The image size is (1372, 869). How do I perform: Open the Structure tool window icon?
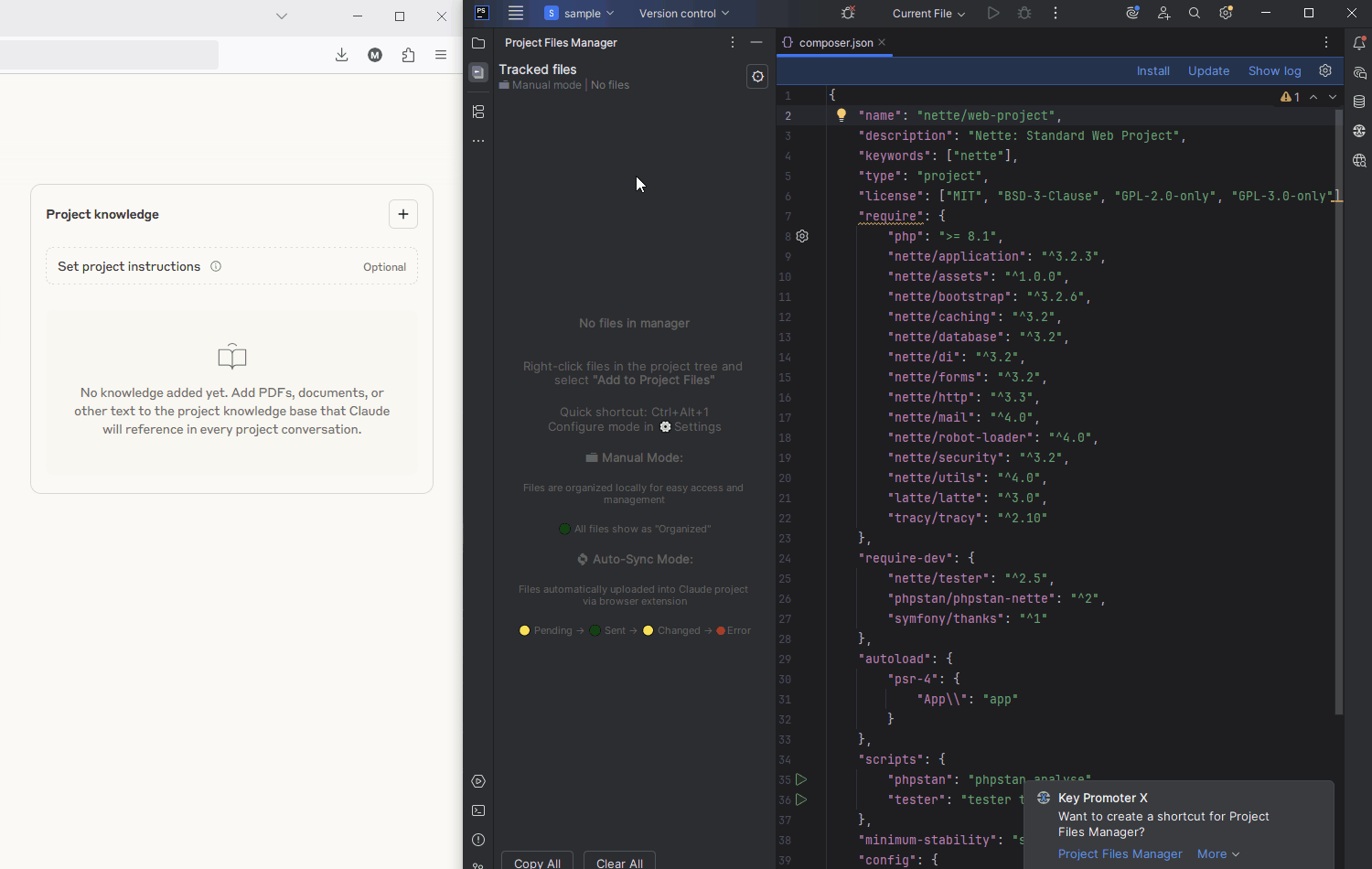point(478,112)
